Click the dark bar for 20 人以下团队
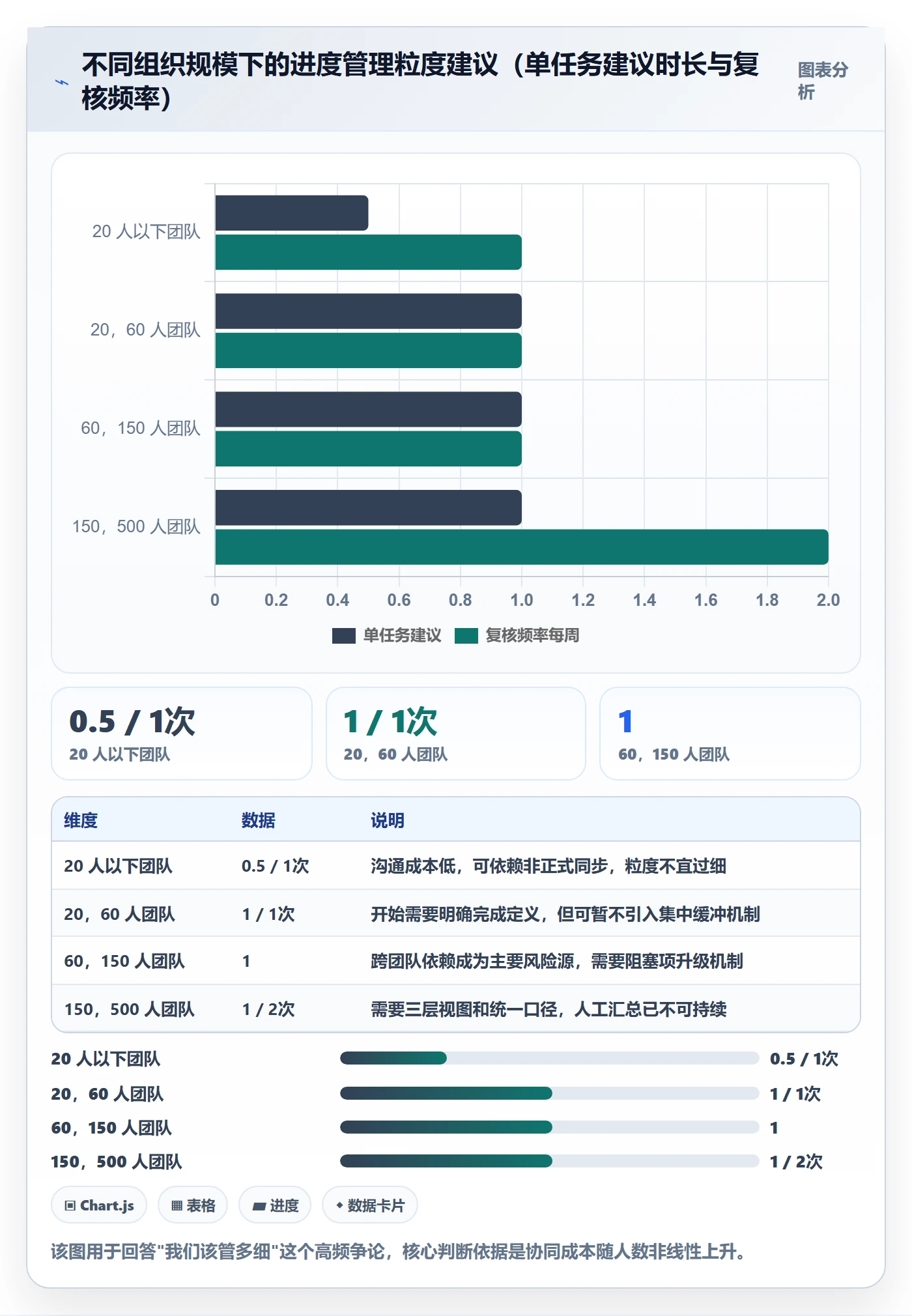This screenshot has height=1316, width=912. [292, 213]
